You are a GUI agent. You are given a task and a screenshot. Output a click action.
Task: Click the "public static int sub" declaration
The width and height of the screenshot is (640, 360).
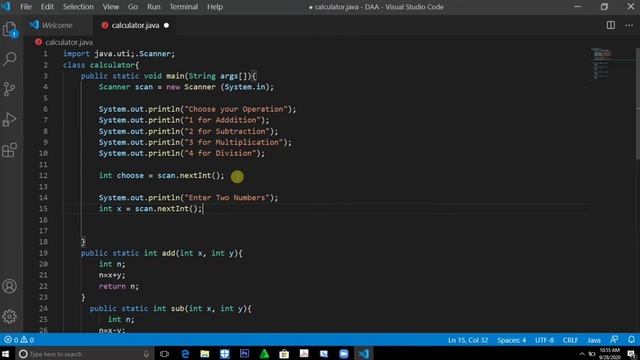tap(170, 309)
